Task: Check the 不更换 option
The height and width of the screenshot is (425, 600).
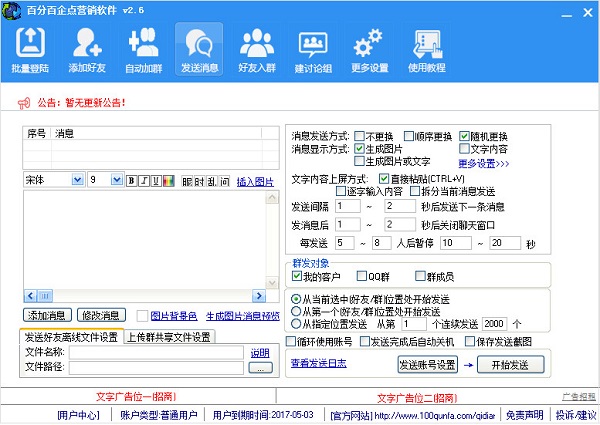Action: [359, 136]
